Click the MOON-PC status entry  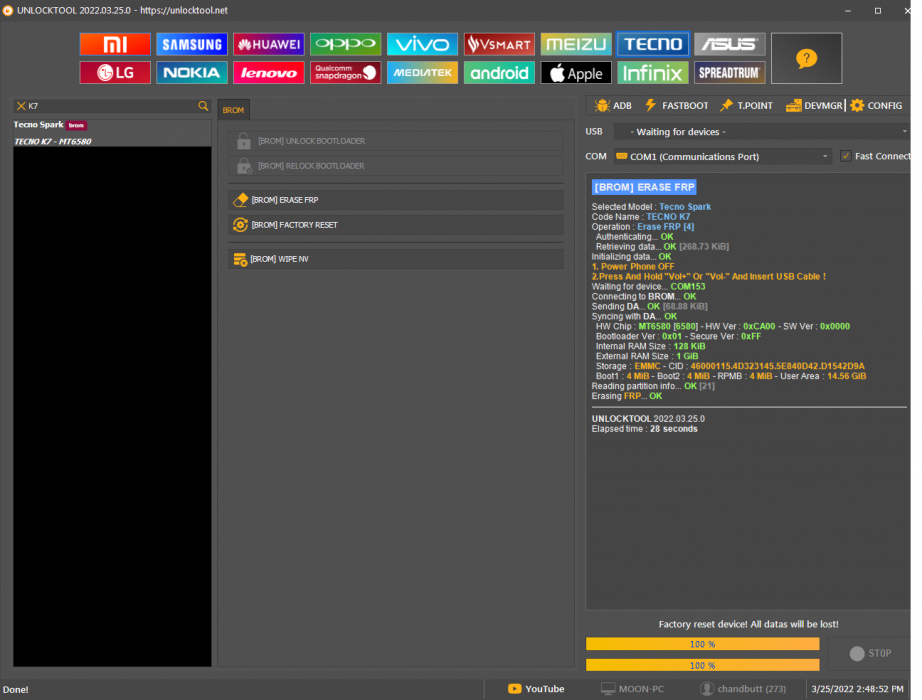pos(633,689)
